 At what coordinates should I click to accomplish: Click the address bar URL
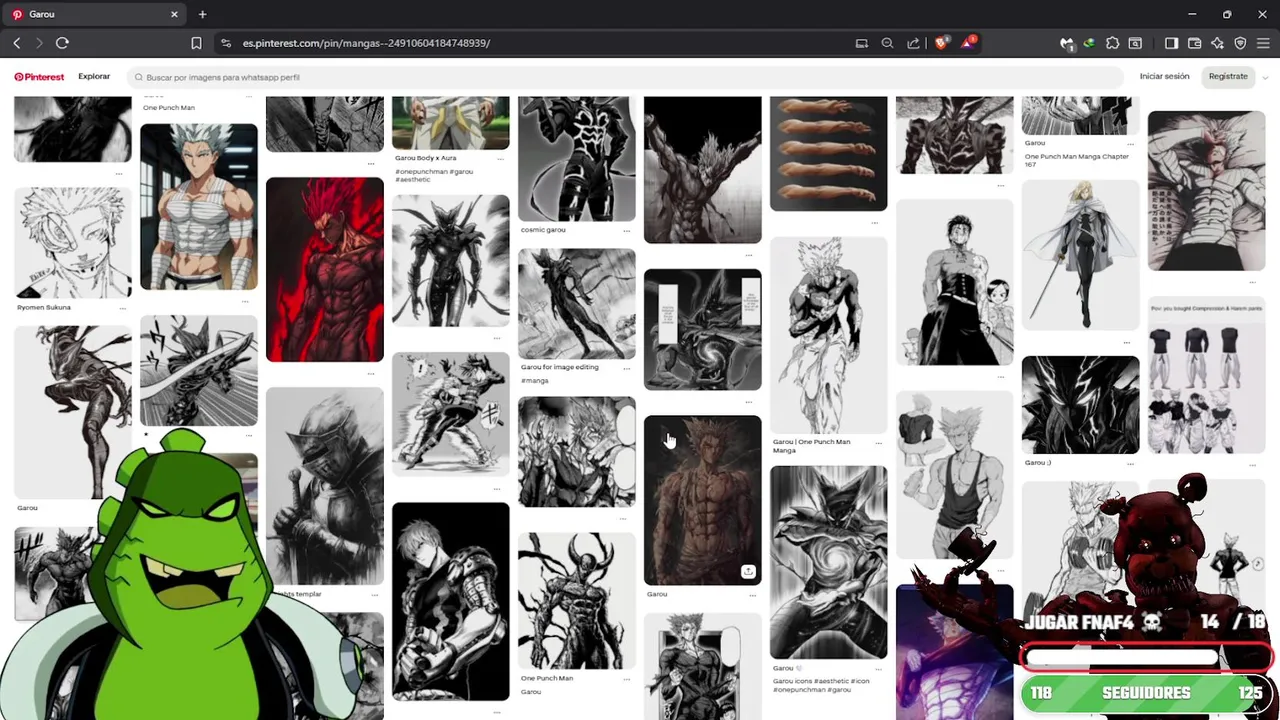point(366,43)
